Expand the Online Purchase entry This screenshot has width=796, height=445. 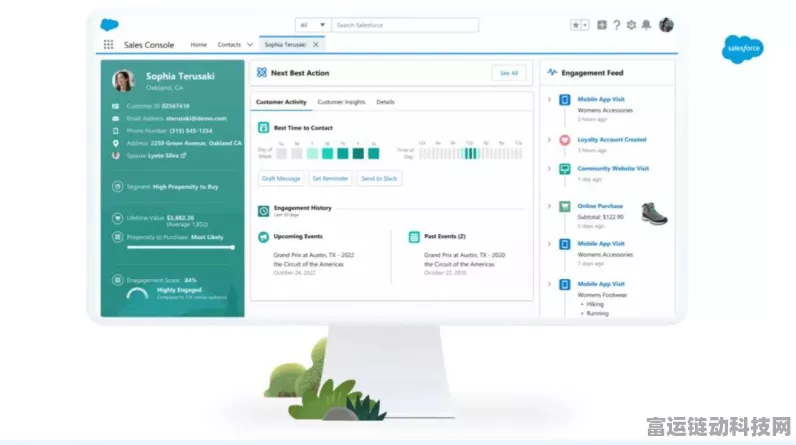point(549,206)
